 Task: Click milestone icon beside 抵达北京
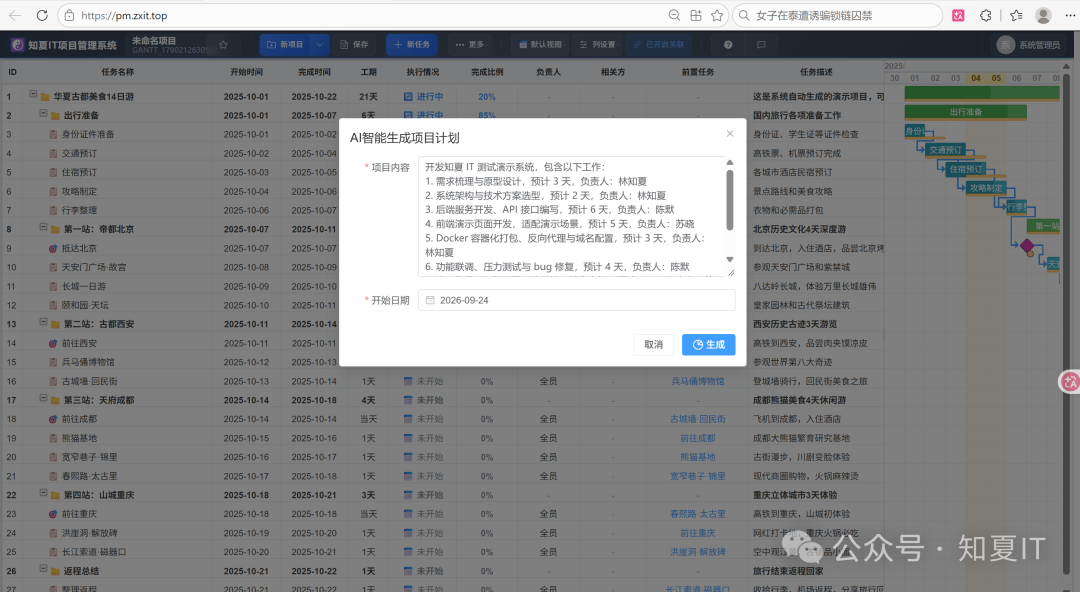tap(53, 248)
